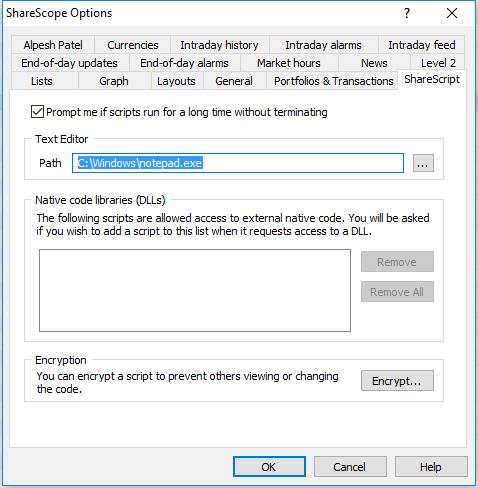Click the Cancel button
Screen dimensions: 478x488
point(350,467)
